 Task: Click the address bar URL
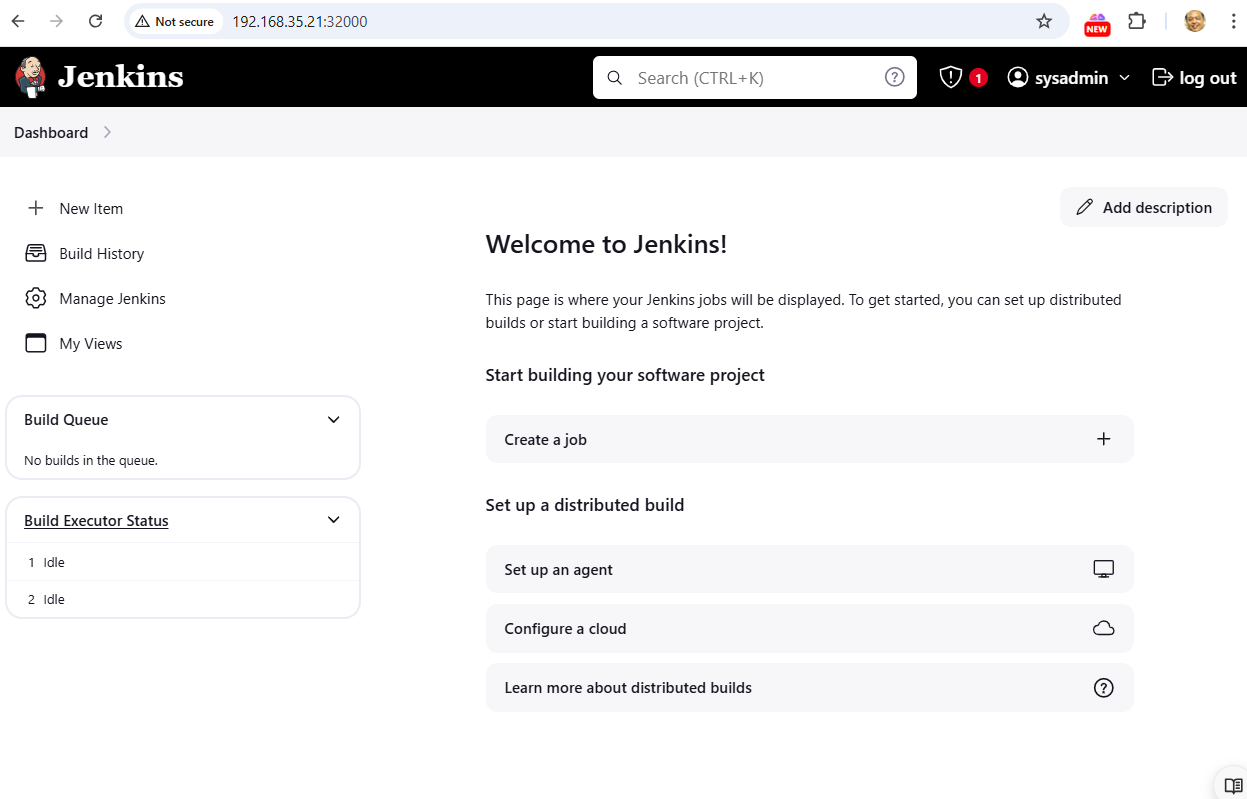[x=300, y=21]
